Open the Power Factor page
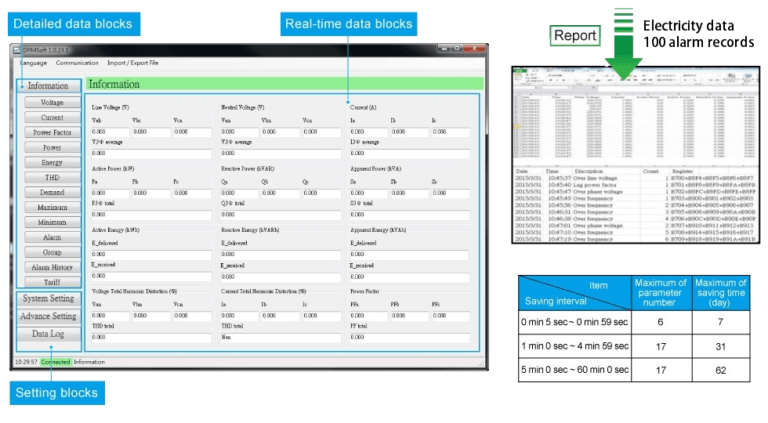 click(x=52, y=132)
